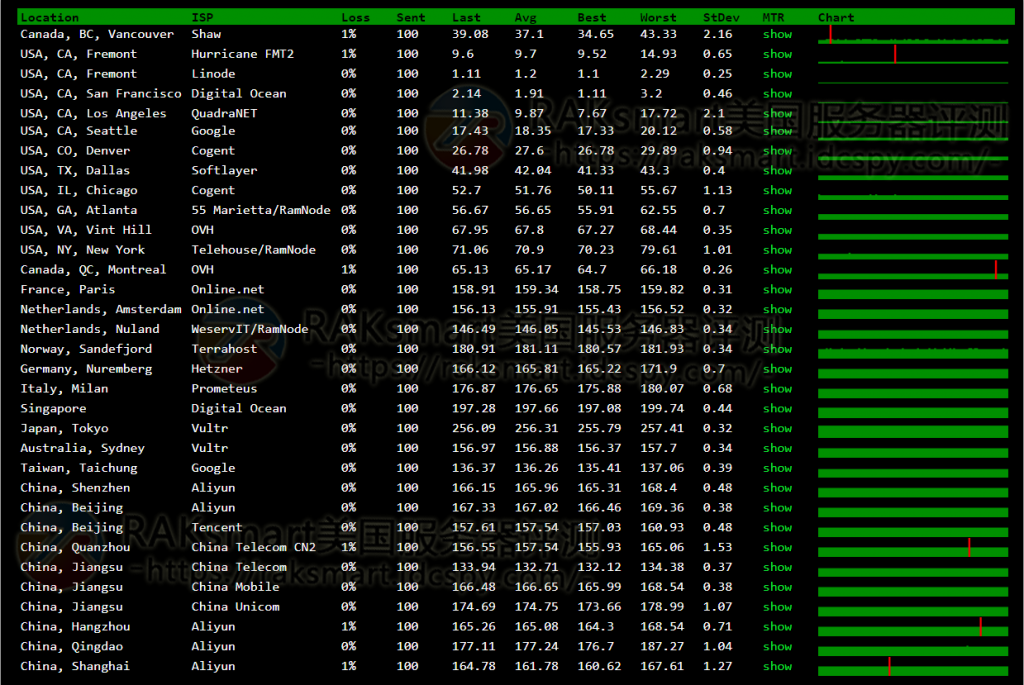The image size is (1024, 685).
Task: Open show link for Dallas Softlayer
Action: click(x=777, y=170)
